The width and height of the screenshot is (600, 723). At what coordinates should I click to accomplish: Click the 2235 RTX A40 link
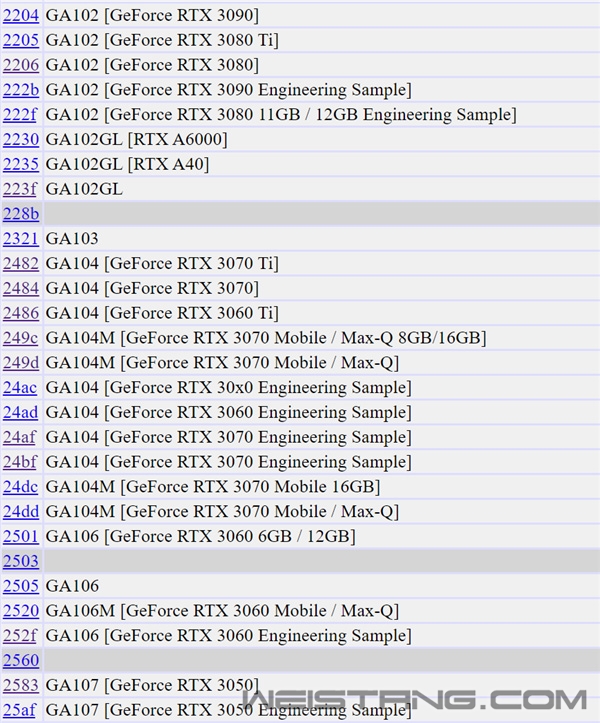coord(20,164)
